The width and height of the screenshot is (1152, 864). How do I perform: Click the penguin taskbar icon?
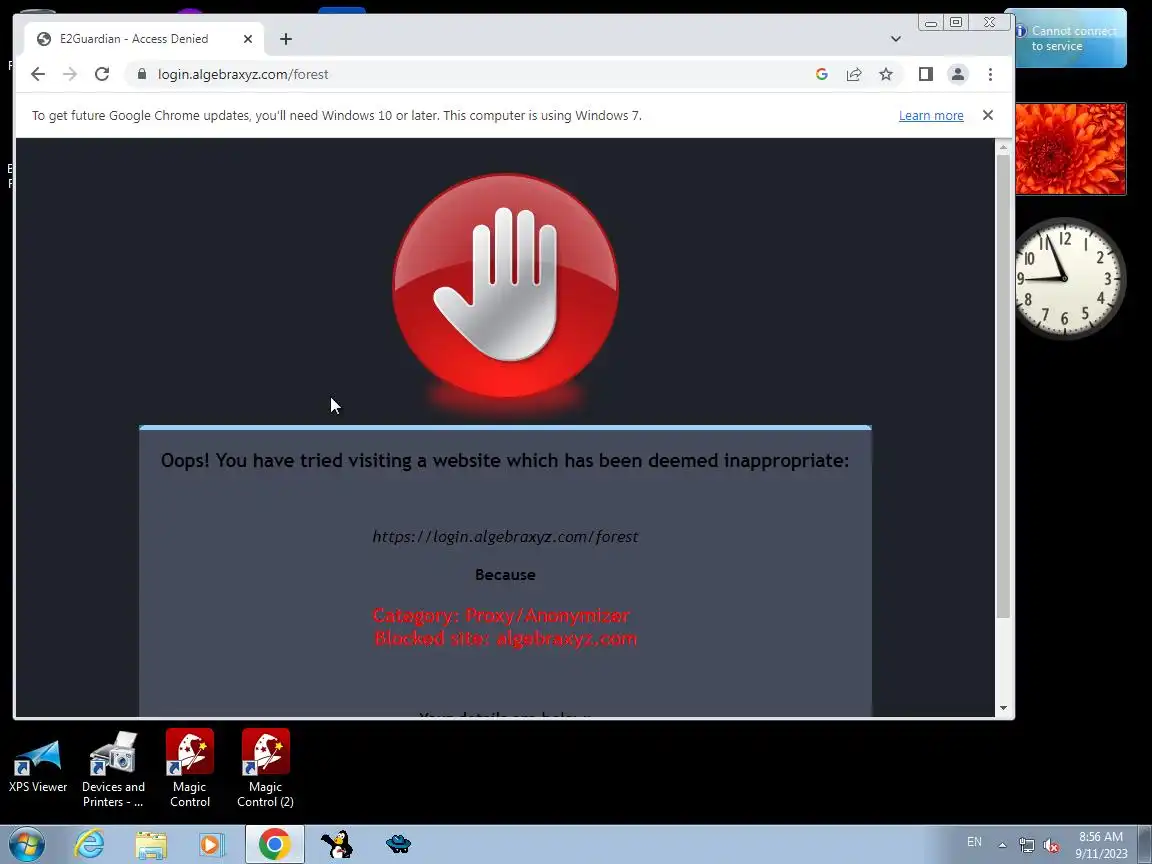tap(337, 844)
